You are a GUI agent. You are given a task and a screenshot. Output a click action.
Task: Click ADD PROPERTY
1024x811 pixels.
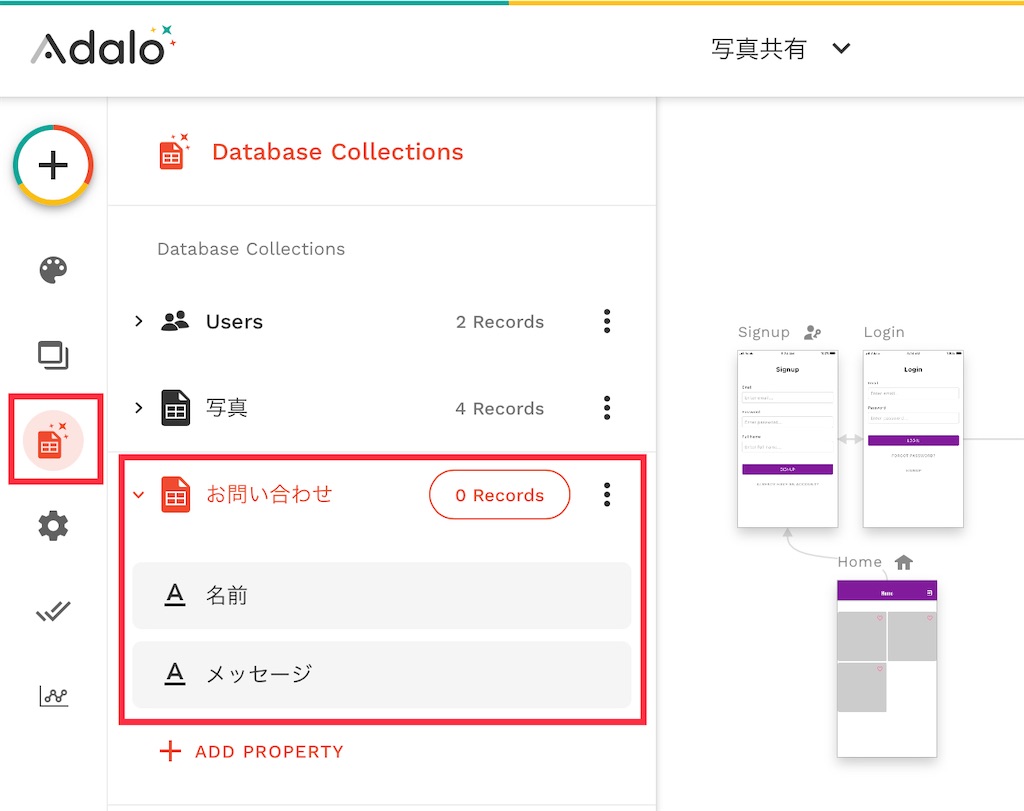pos(251,752)
